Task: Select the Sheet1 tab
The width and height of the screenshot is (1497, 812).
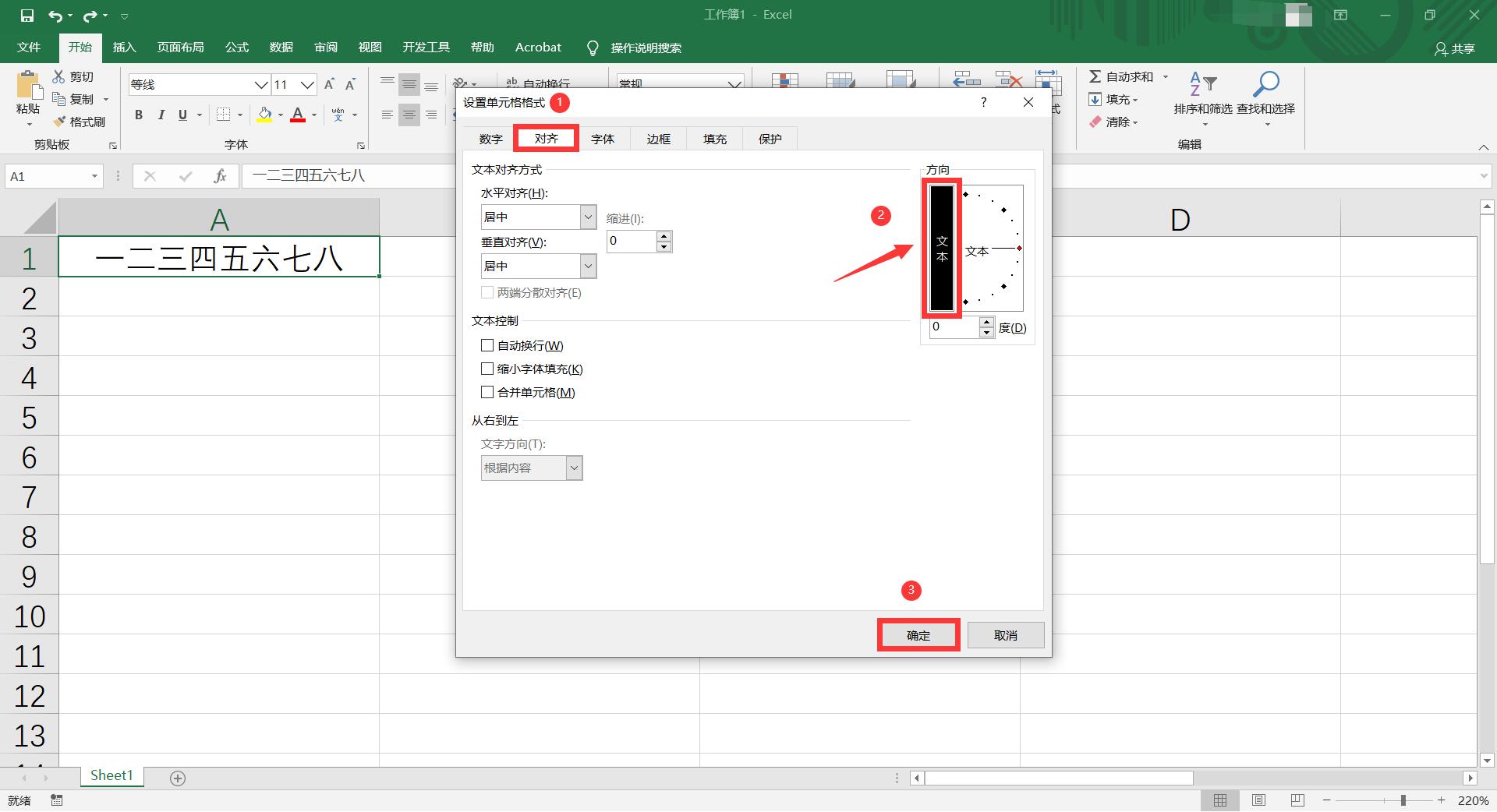Action: (111, 776)
